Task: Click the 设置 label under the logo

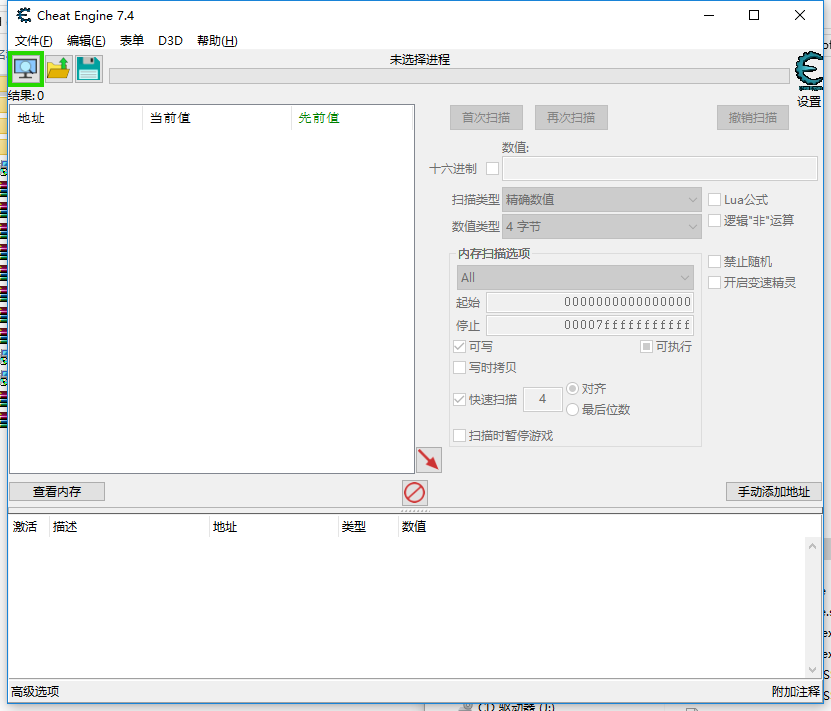Action: tap(809, 101)
